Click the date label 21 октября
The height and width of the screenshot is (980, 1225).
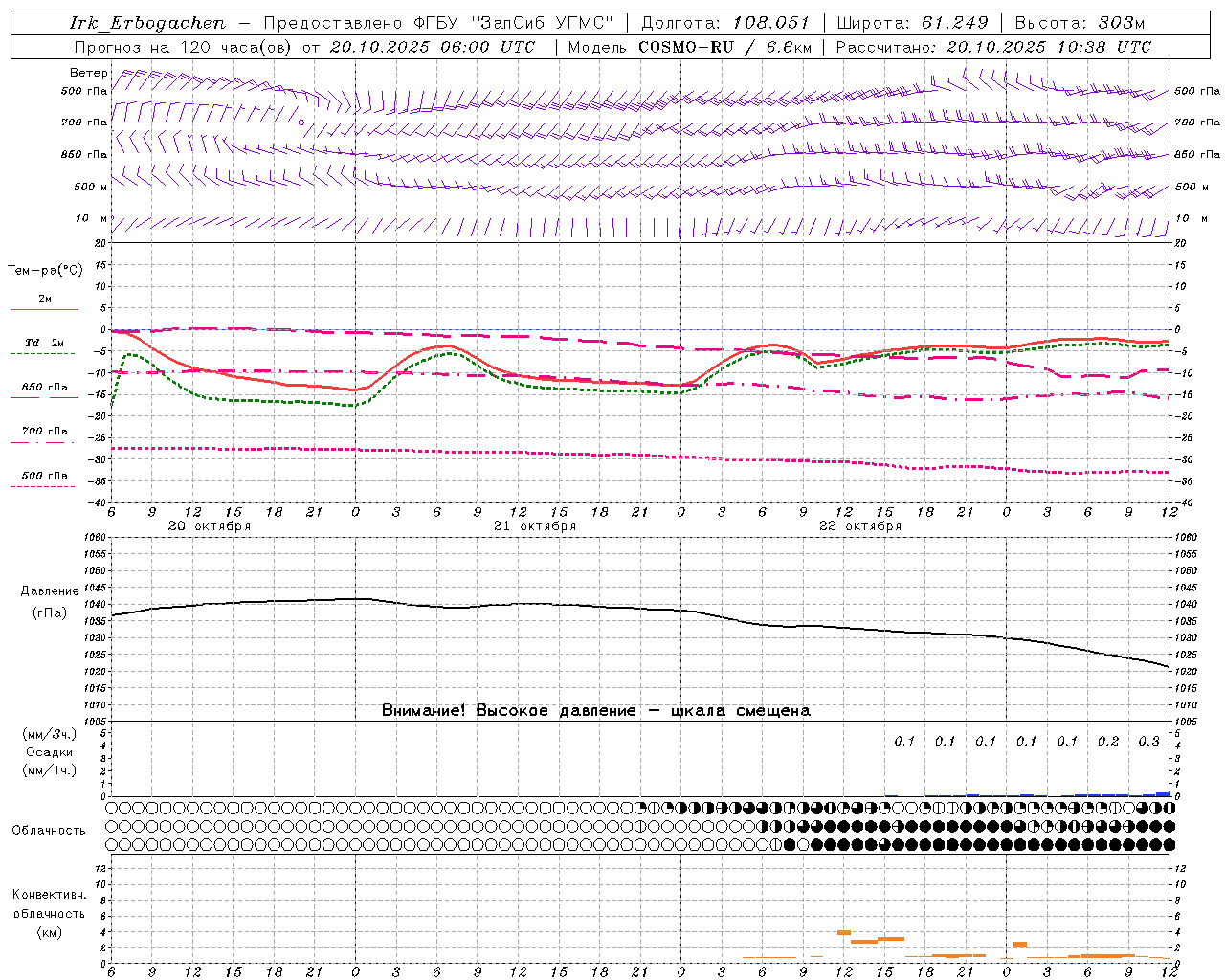(x=535, y=526)
